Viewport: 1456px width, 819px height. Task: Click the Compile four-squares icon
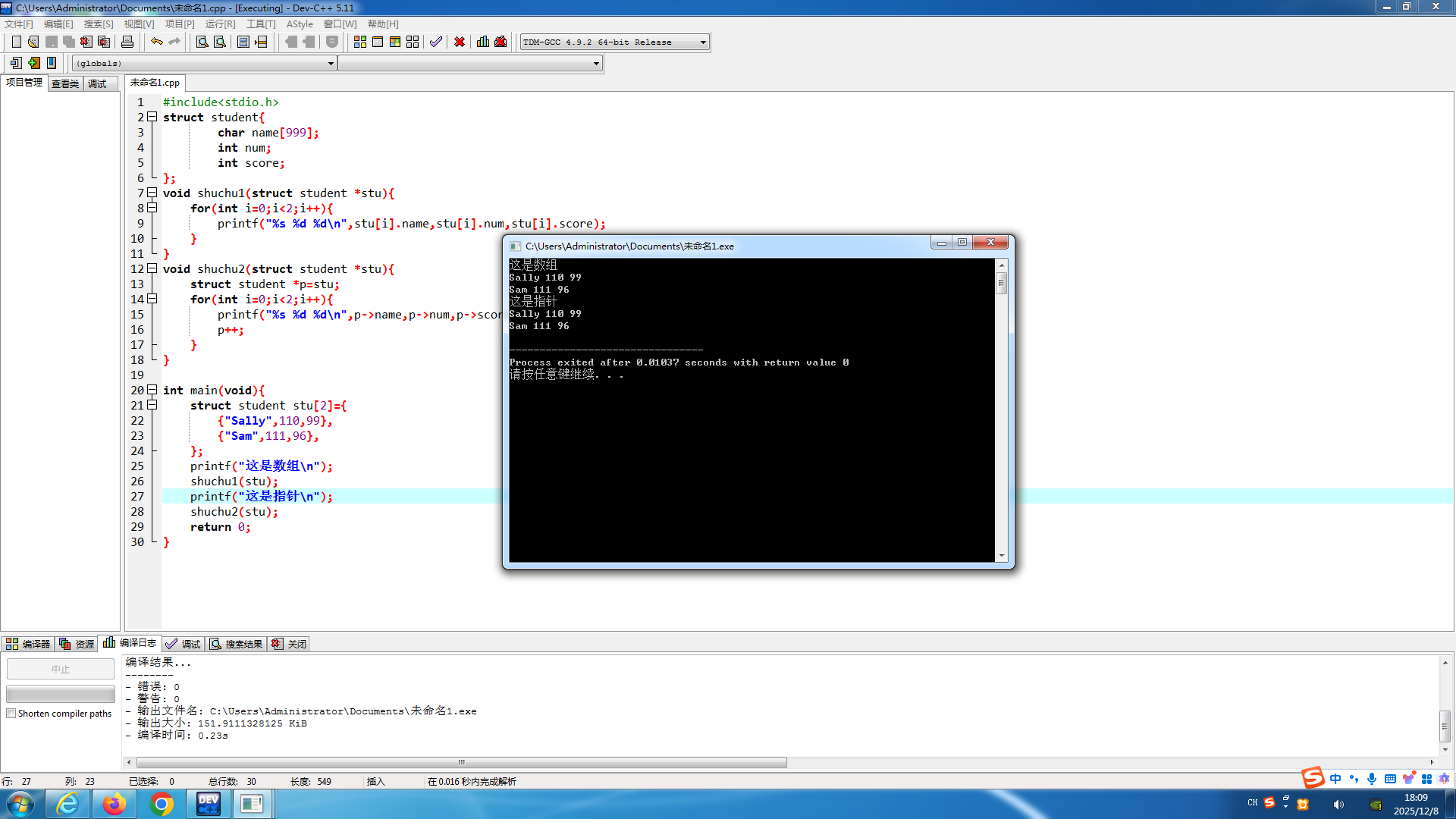(360, 42)
